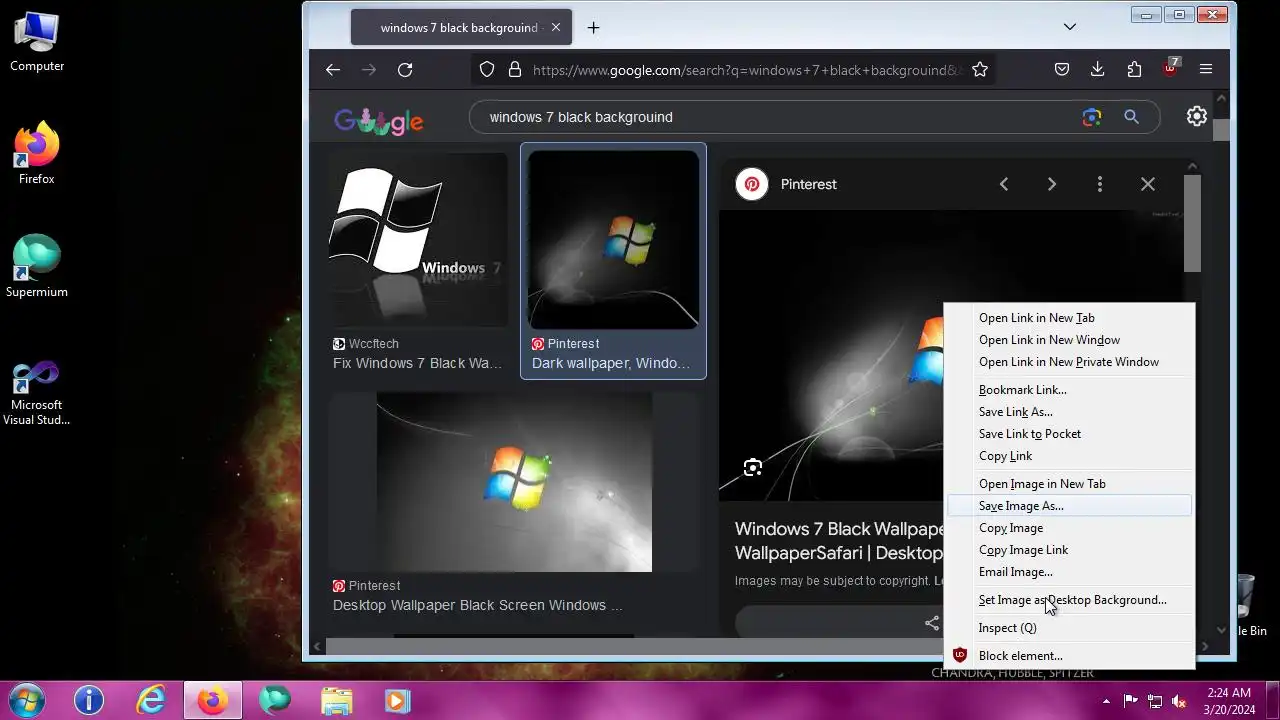Image resolution: width=1280 pixels, height=720 pixels.
Task: Open the Windows 7 Black Wallpaper title link
Action: tap(840, 540)
